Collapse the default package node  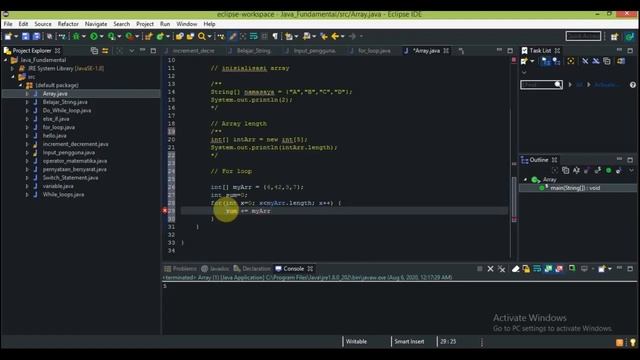click(x=20, y=85)
